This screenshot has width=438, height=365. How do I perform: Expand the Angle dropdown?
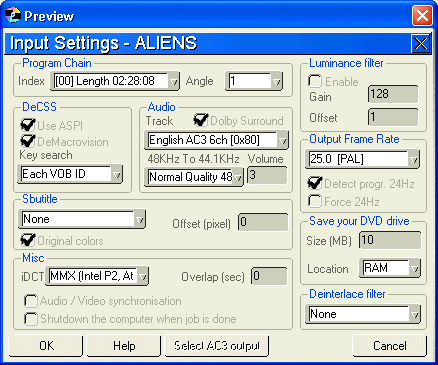[x=254, y=81]
